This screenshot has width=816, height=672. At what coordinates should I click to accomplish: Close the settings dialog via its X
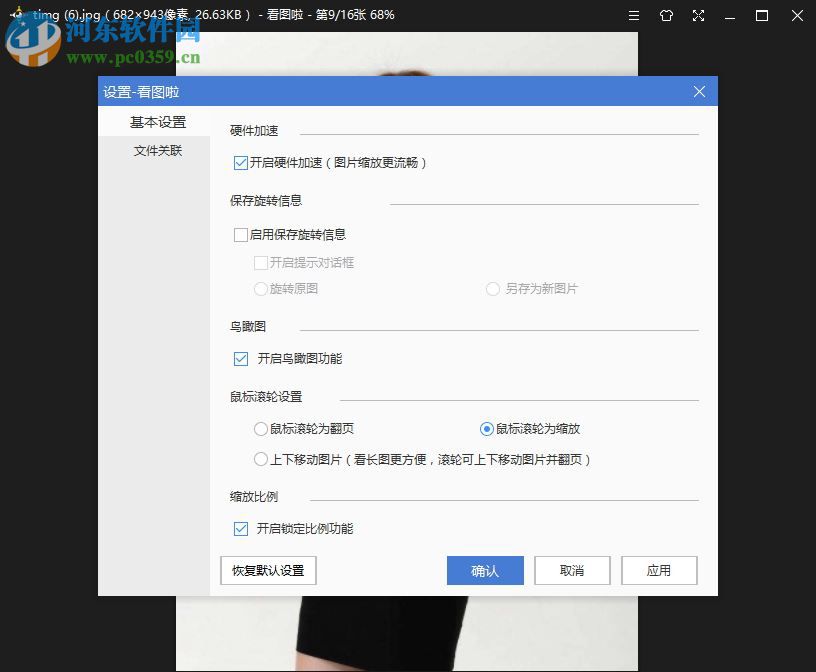(x=699, y=91)
